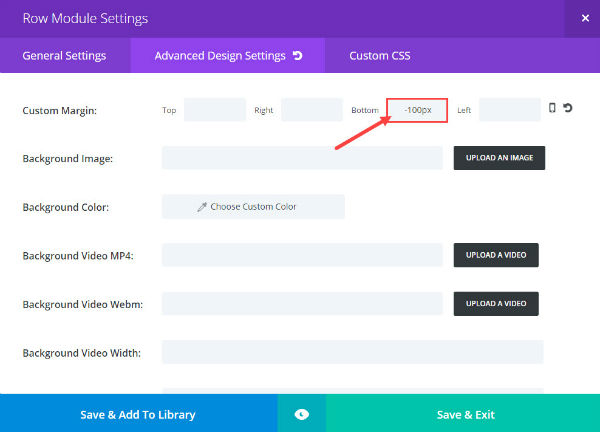Click Upload A Video for MP4
This screenshot has width=600, height=432.
coord(496,255)
